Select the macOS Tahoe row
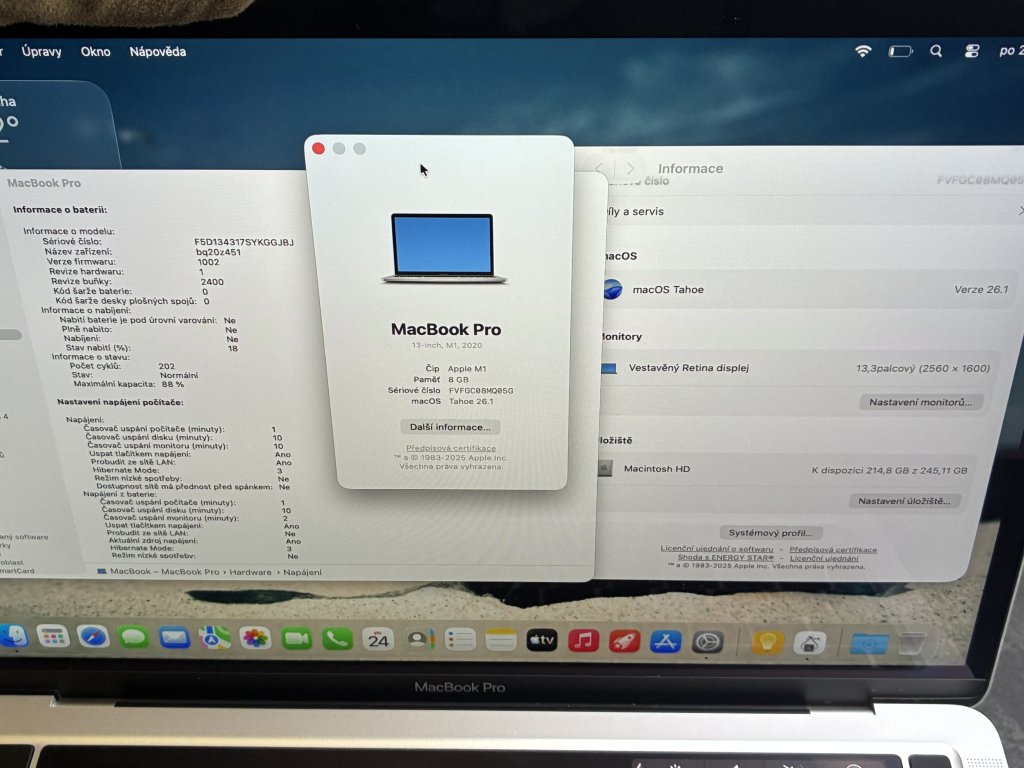This screenshot has height=768, width=1024. 807,289
